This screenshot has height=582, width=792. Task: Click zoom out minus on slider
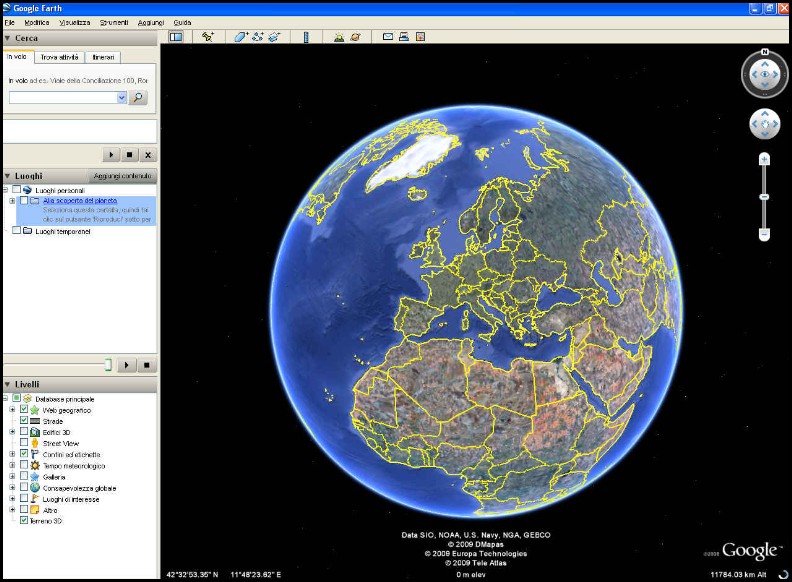pos(764,234)
